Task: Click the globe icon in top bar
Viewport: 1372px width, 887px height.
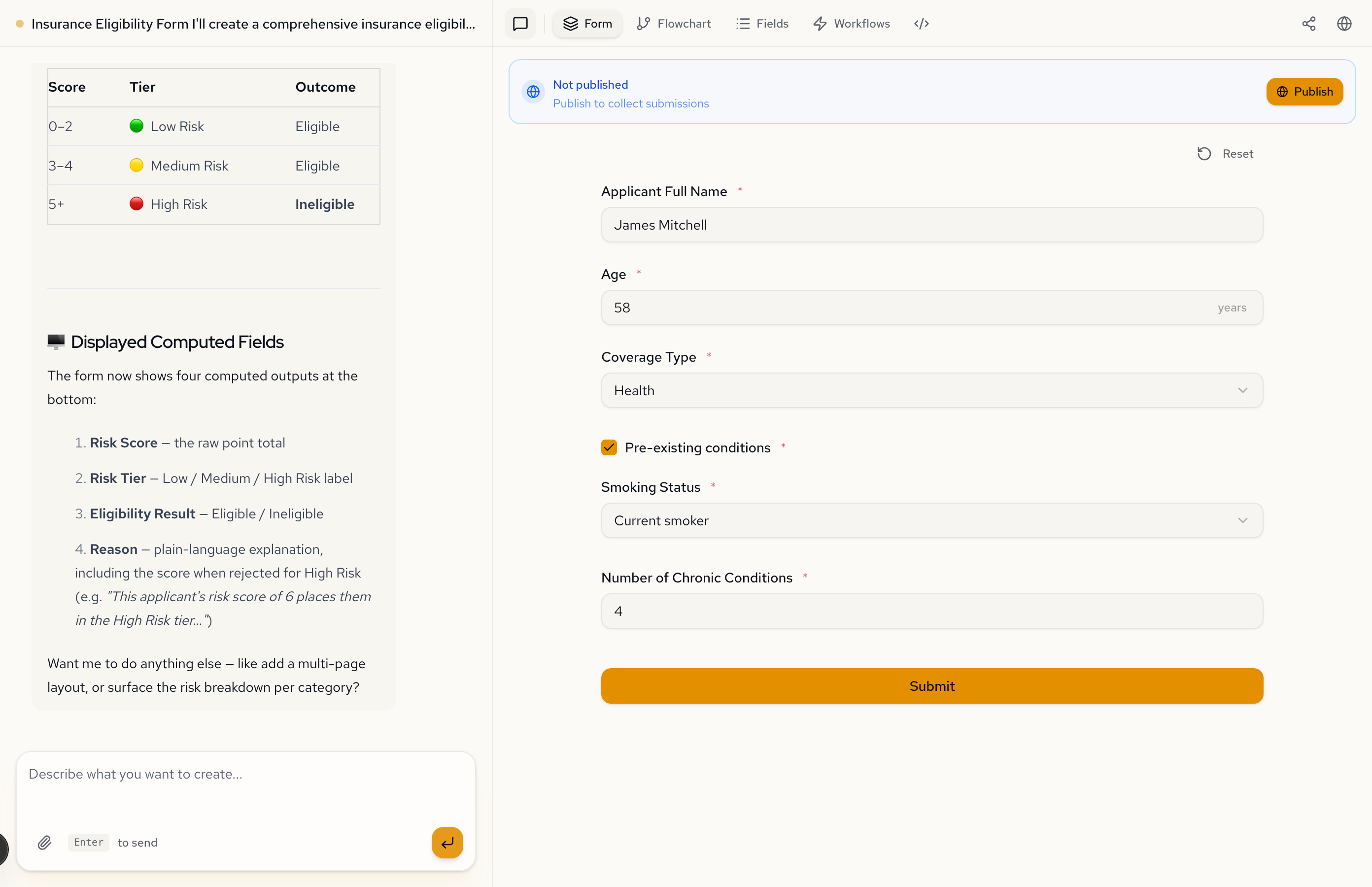Action: click(x=1344, y=24)
